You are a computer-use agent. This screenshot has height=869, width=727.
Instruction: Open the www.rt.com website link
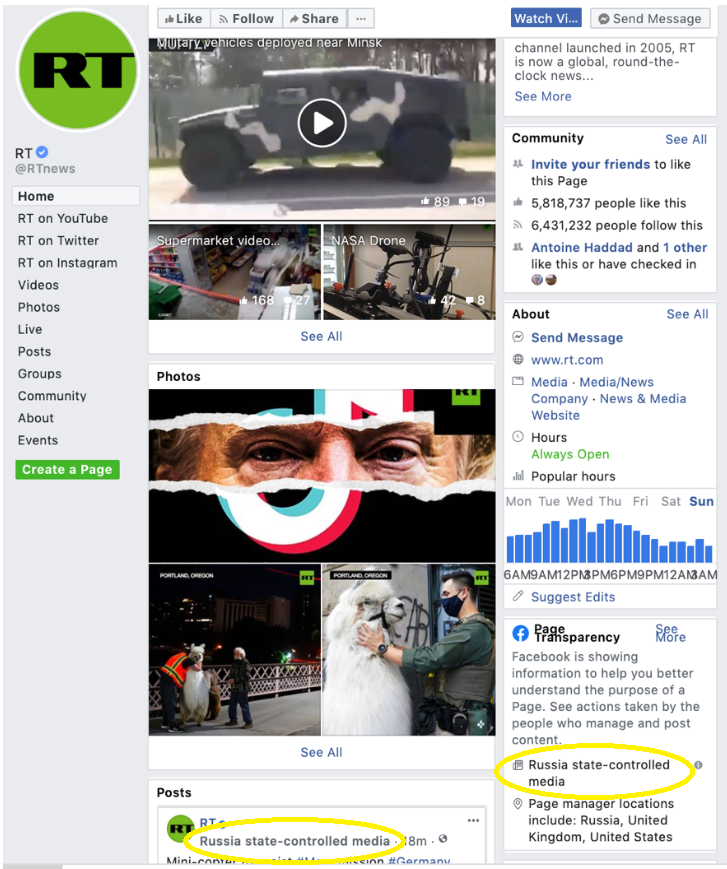click(567, 360)
